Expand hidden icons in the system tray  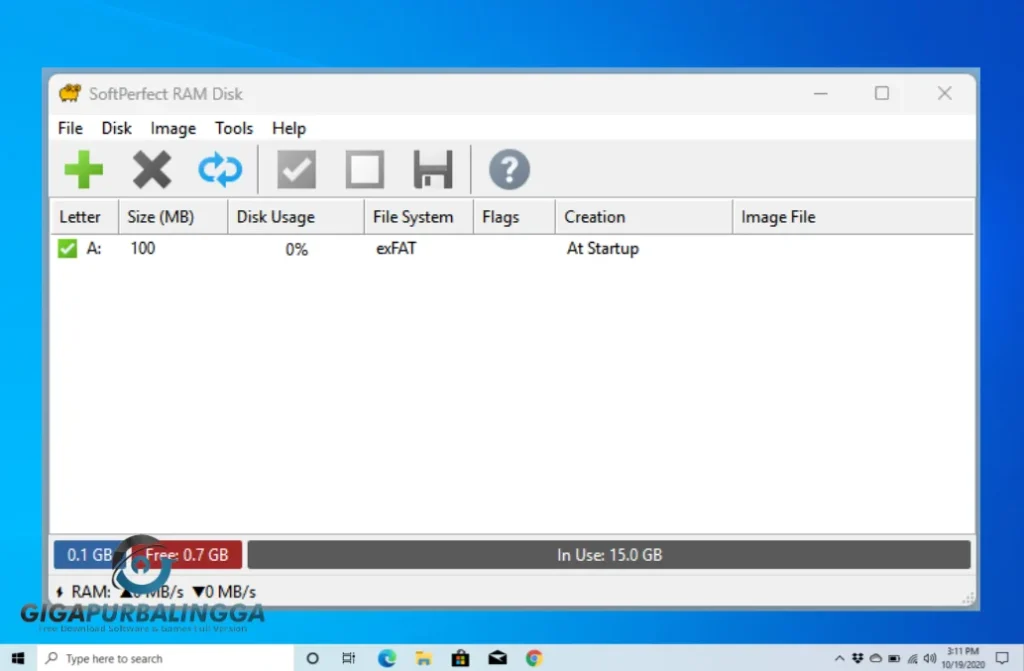840,658
